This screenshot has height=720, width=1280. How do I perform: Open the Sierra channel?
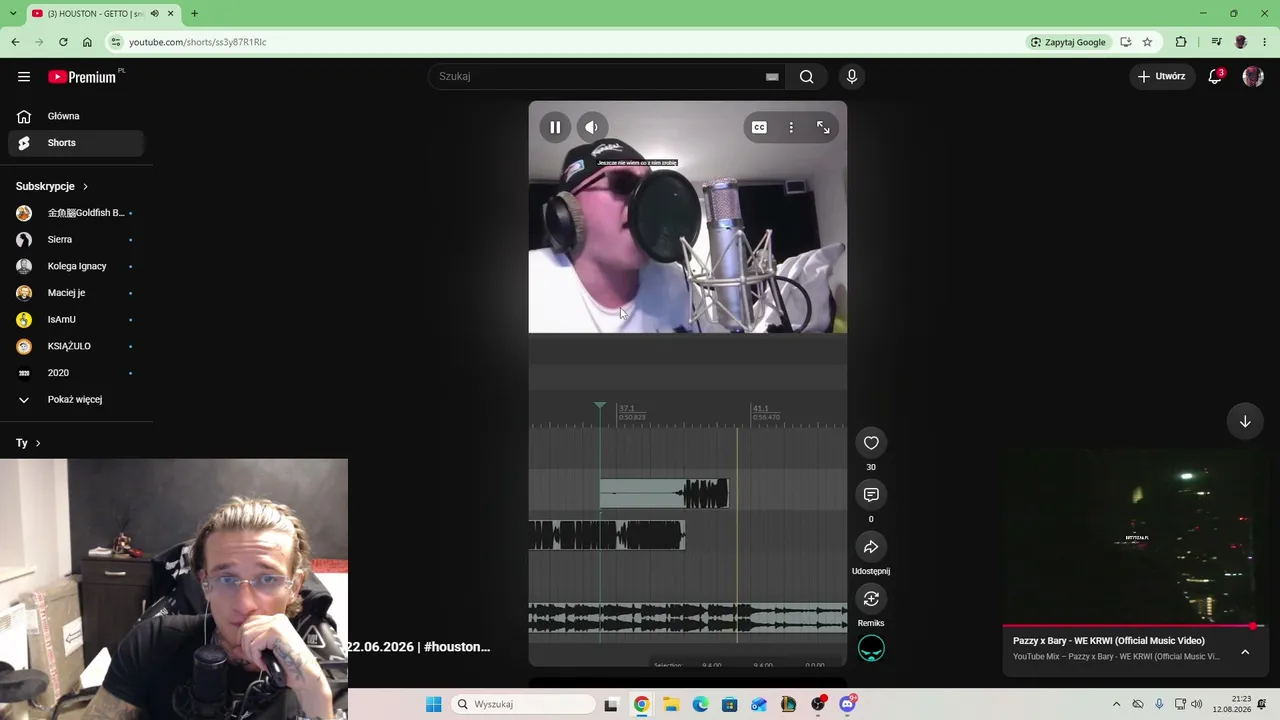[76, 240]
